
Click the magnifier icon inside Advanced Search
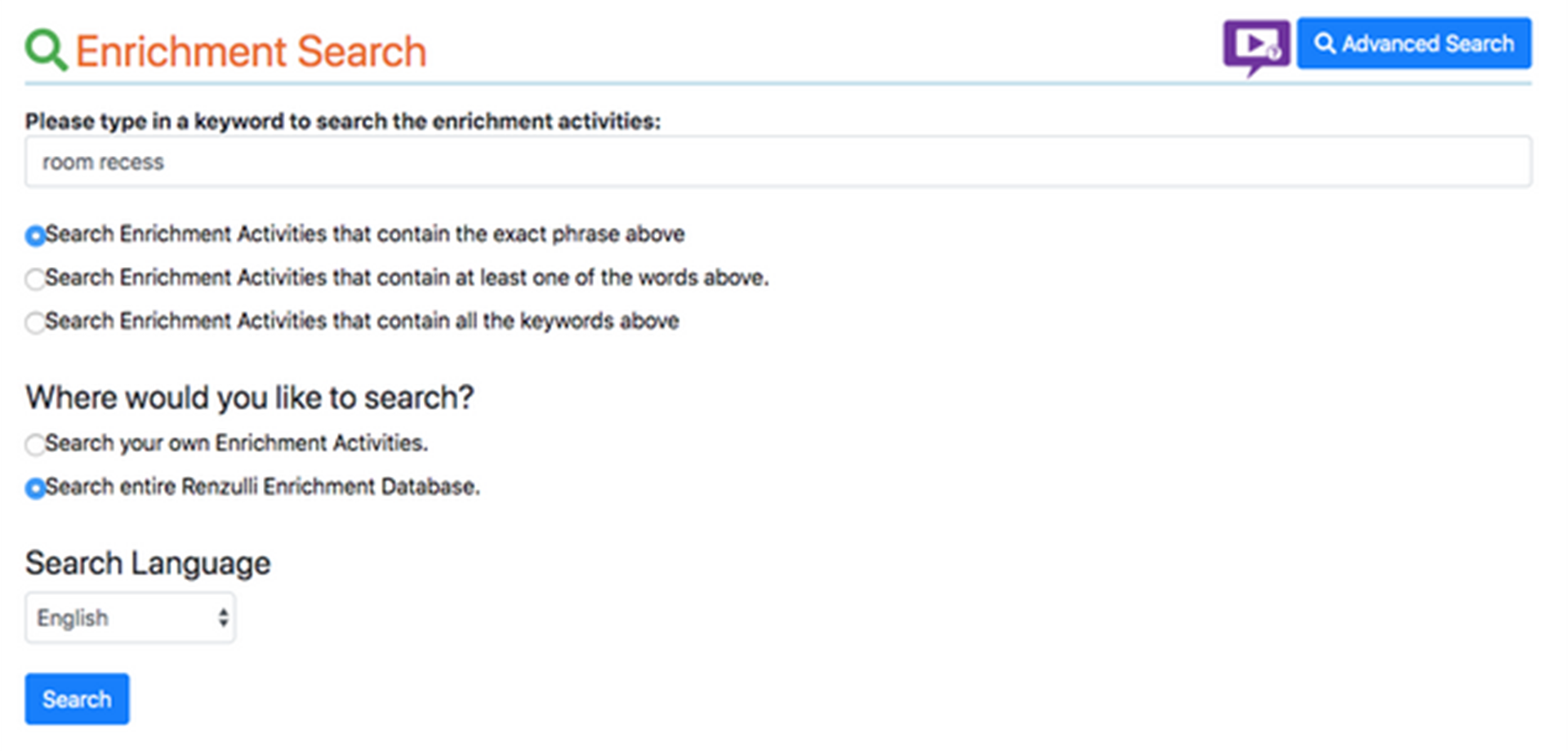1325,43
